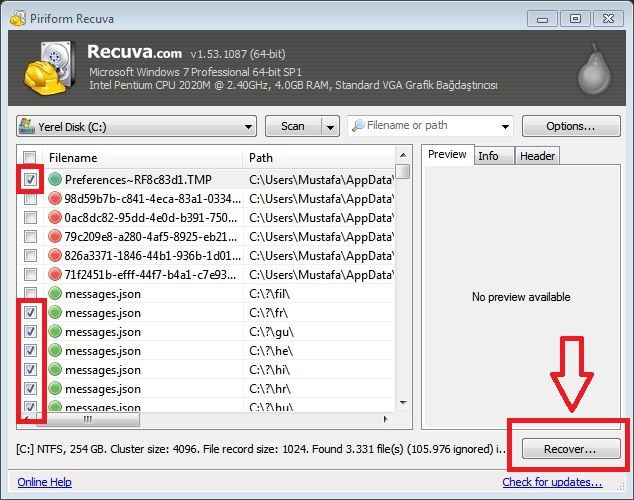The image size is (634, 500).
Task: Click in the Filename or path search field
Action: click(431, 126)
